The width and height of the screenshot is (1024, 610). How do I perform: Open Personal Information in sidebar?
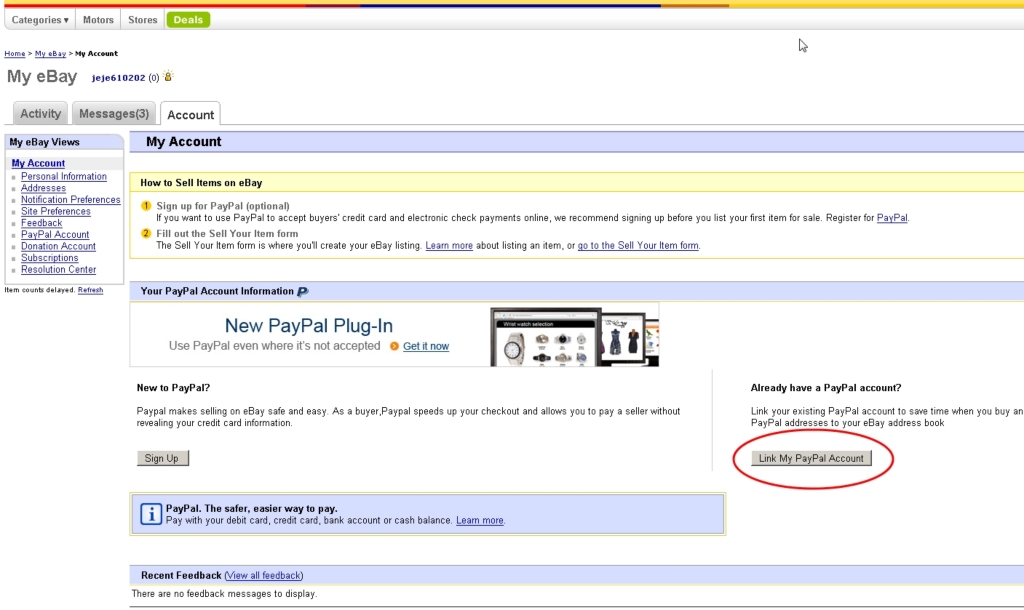click(x=63, y=176)
